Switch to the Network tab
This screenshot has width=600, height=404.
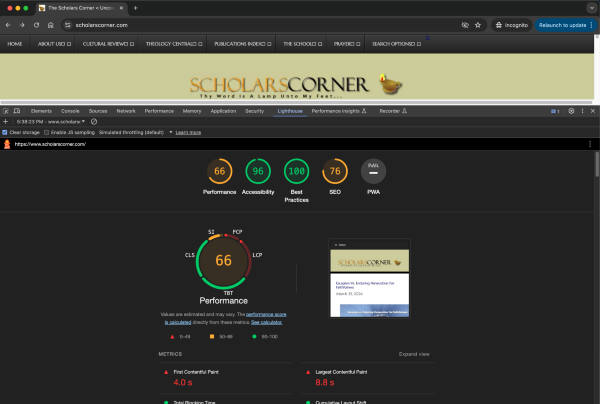(126, 111)
